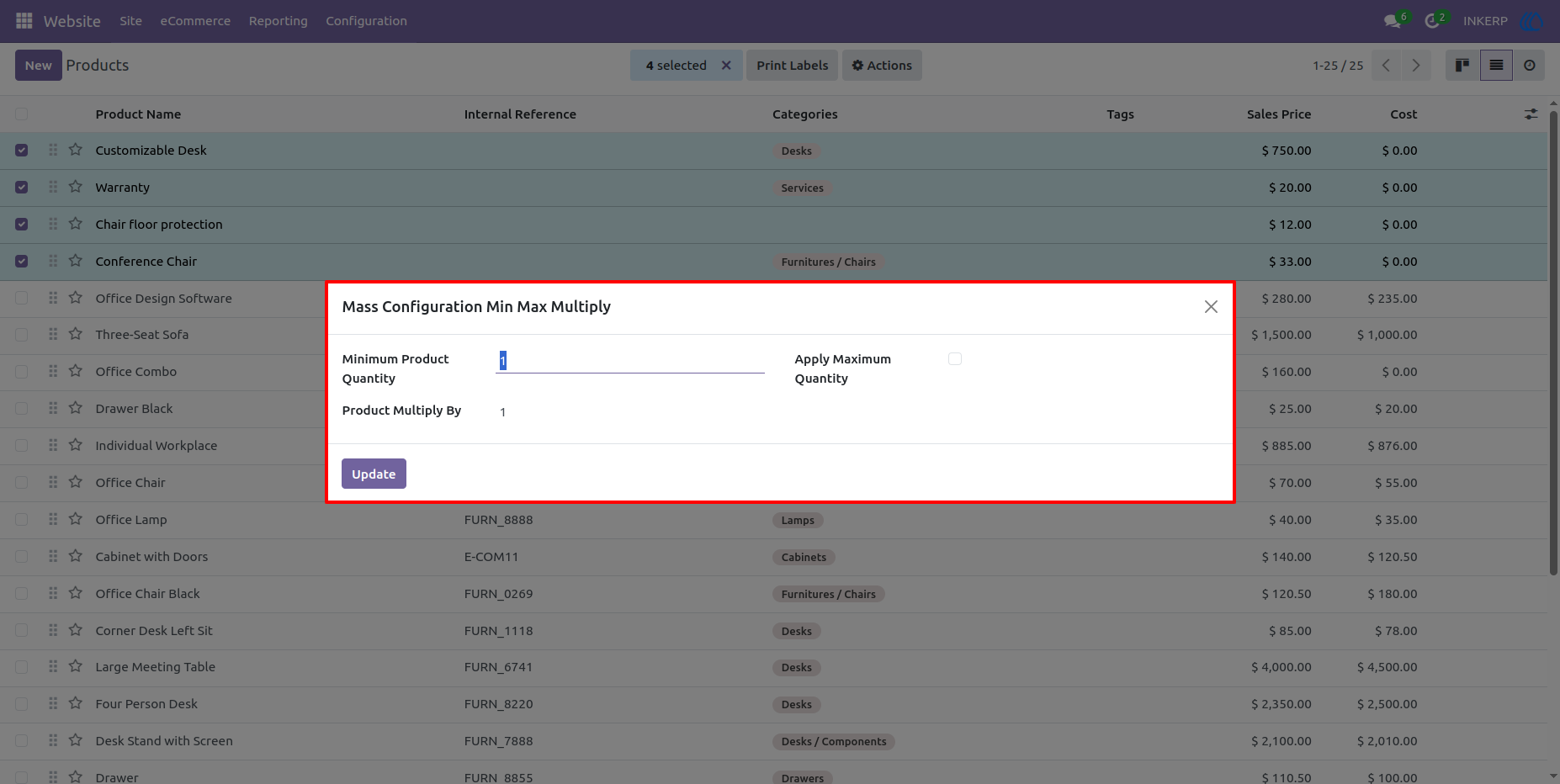Open the activities clock icon
This screenshot has width=1560, height=784.
1432,21
